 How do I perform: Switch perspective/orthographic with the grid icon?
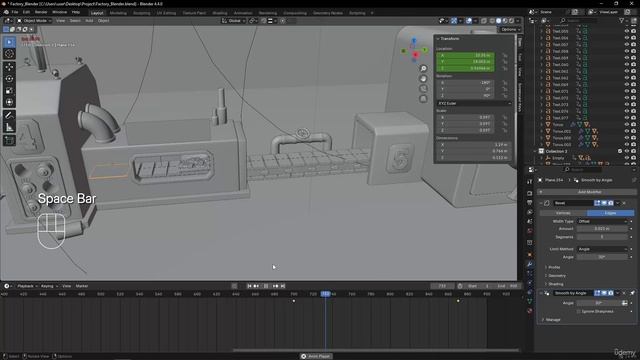[423, 98]
